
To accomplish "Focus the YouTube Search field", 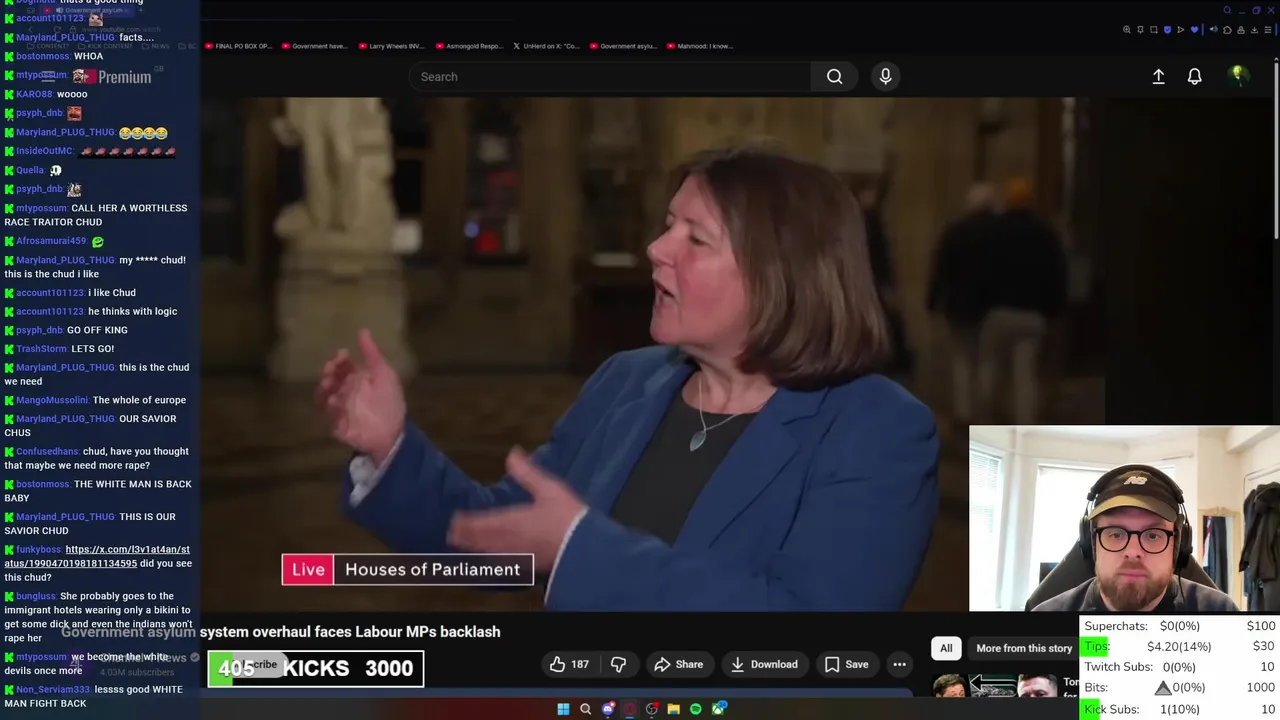I will point(610,76).
